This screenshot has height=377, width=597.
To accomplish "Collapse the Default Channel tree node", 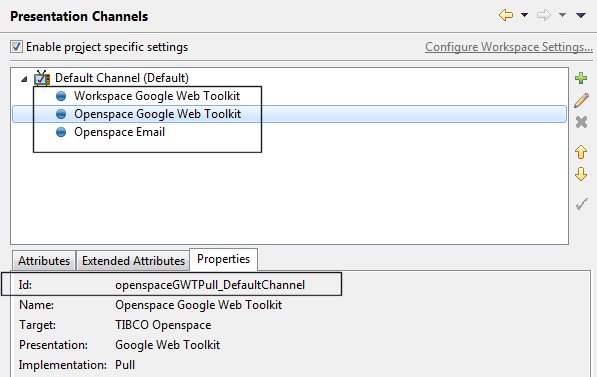I will pyautogui.click(x=24, y=79).
